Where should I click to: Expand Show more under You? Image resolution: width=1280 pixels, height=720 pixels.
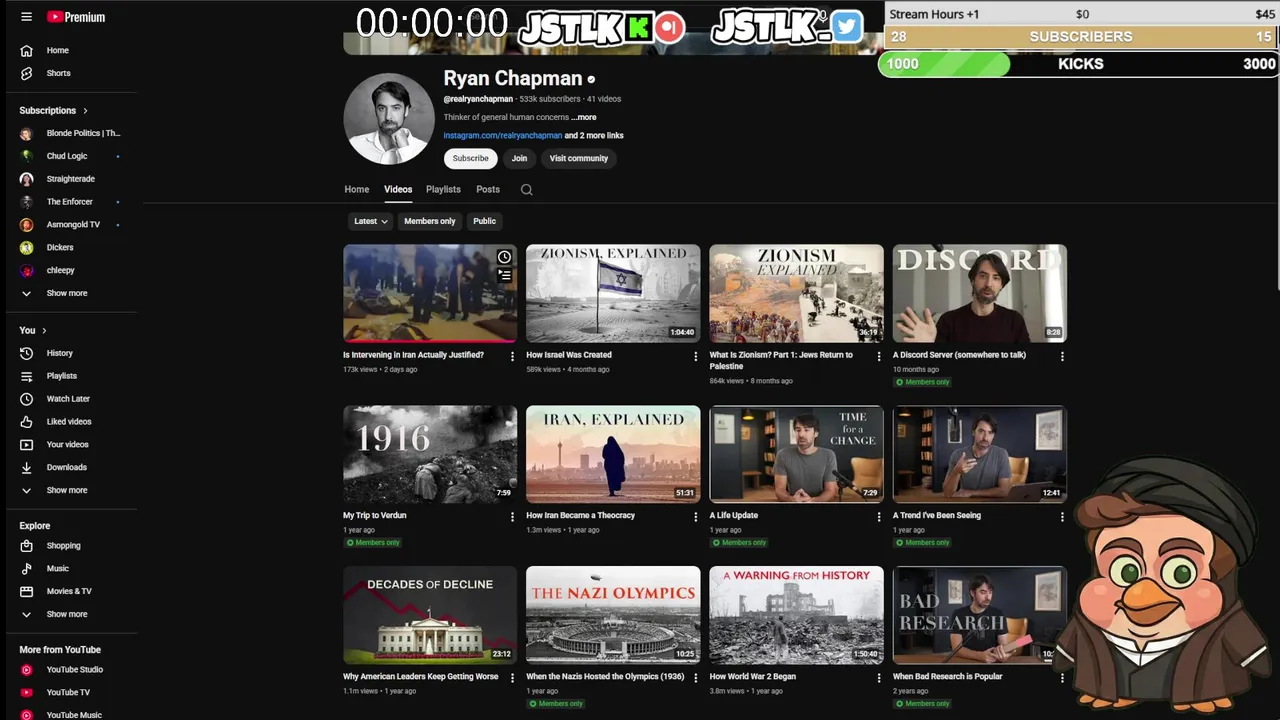pyautogui.click(x=69, y=490)
